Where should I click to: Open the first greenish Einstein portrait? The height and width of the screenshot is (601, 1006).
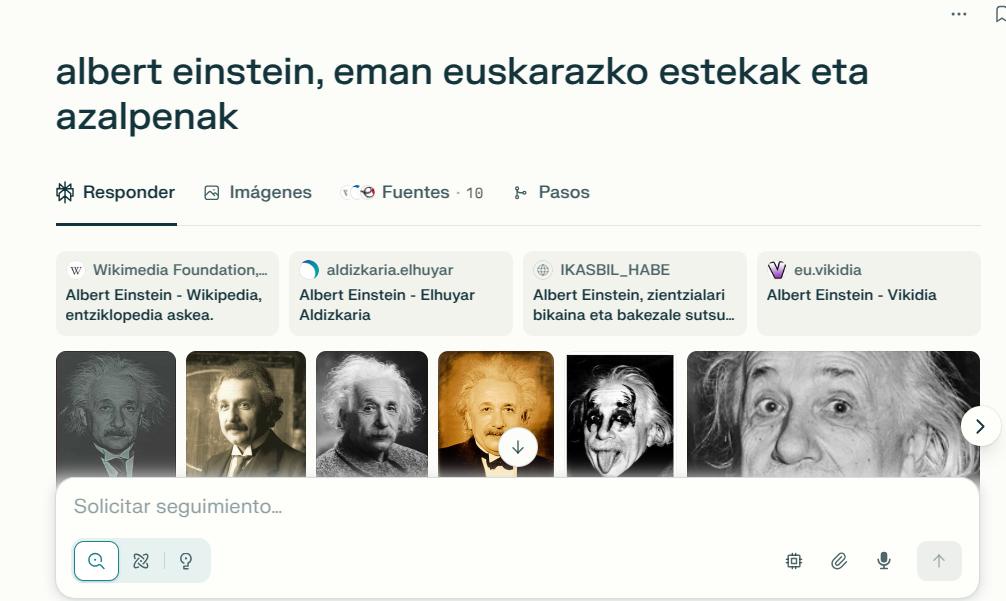click(115, 414)
